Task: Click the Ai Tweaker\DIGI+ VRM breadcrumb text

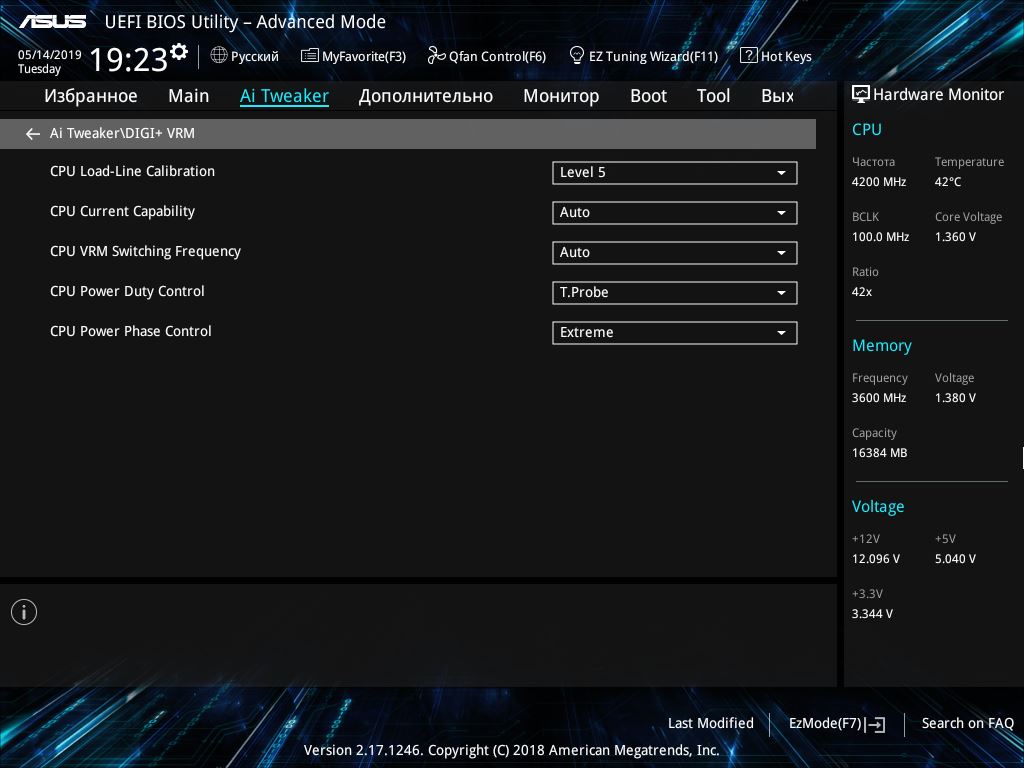Action: pos(122,133)
